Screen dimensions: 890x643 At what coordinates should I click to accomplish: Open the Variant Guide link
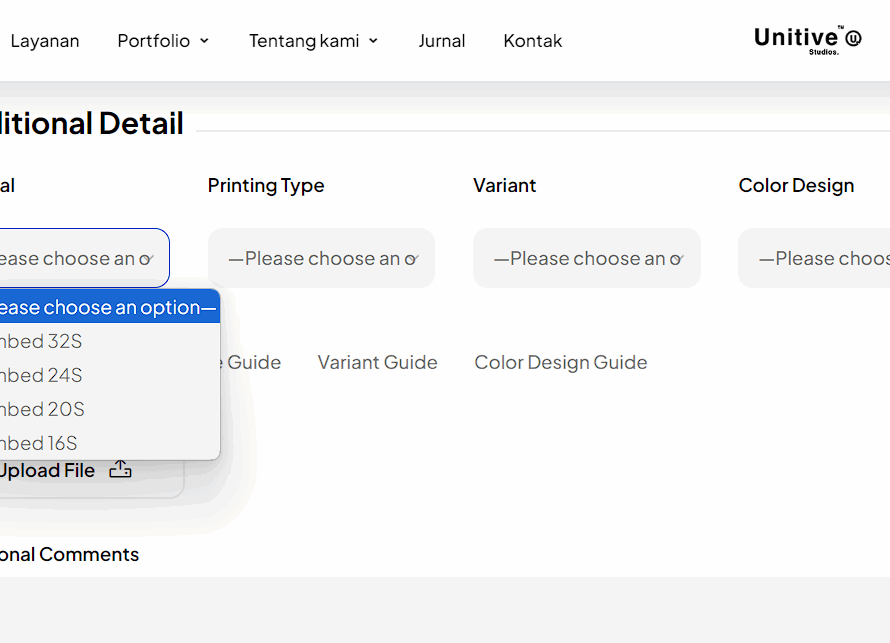tap(377, 362)
